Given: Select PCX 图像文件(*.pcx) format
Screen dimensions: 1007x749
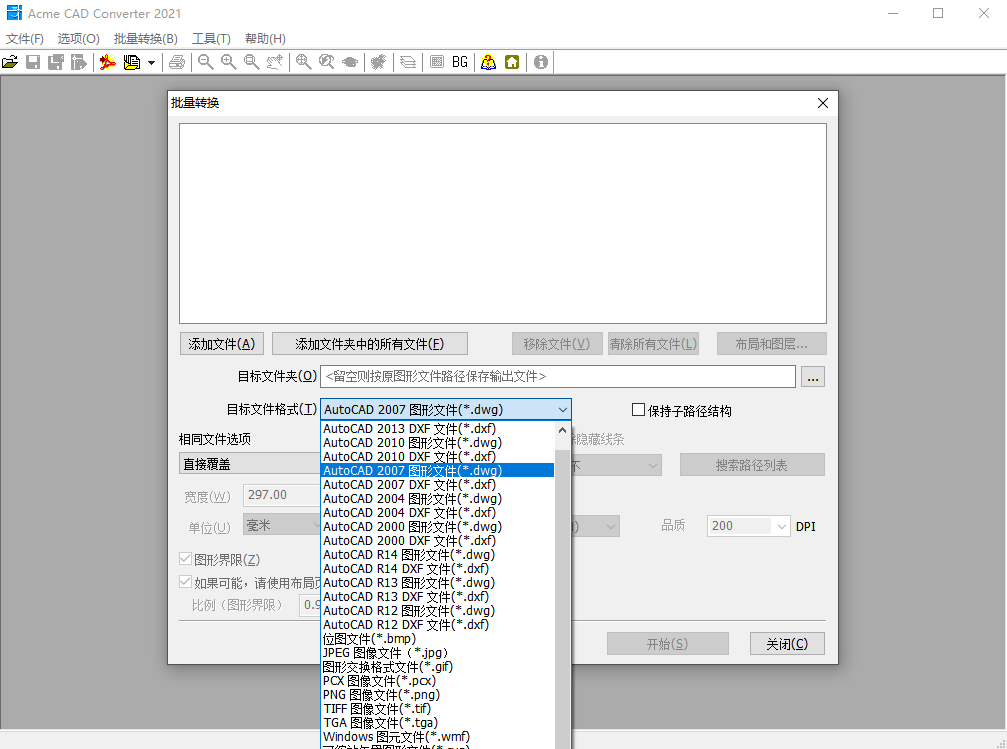Looking at the screenshot, I should (437, 681).
